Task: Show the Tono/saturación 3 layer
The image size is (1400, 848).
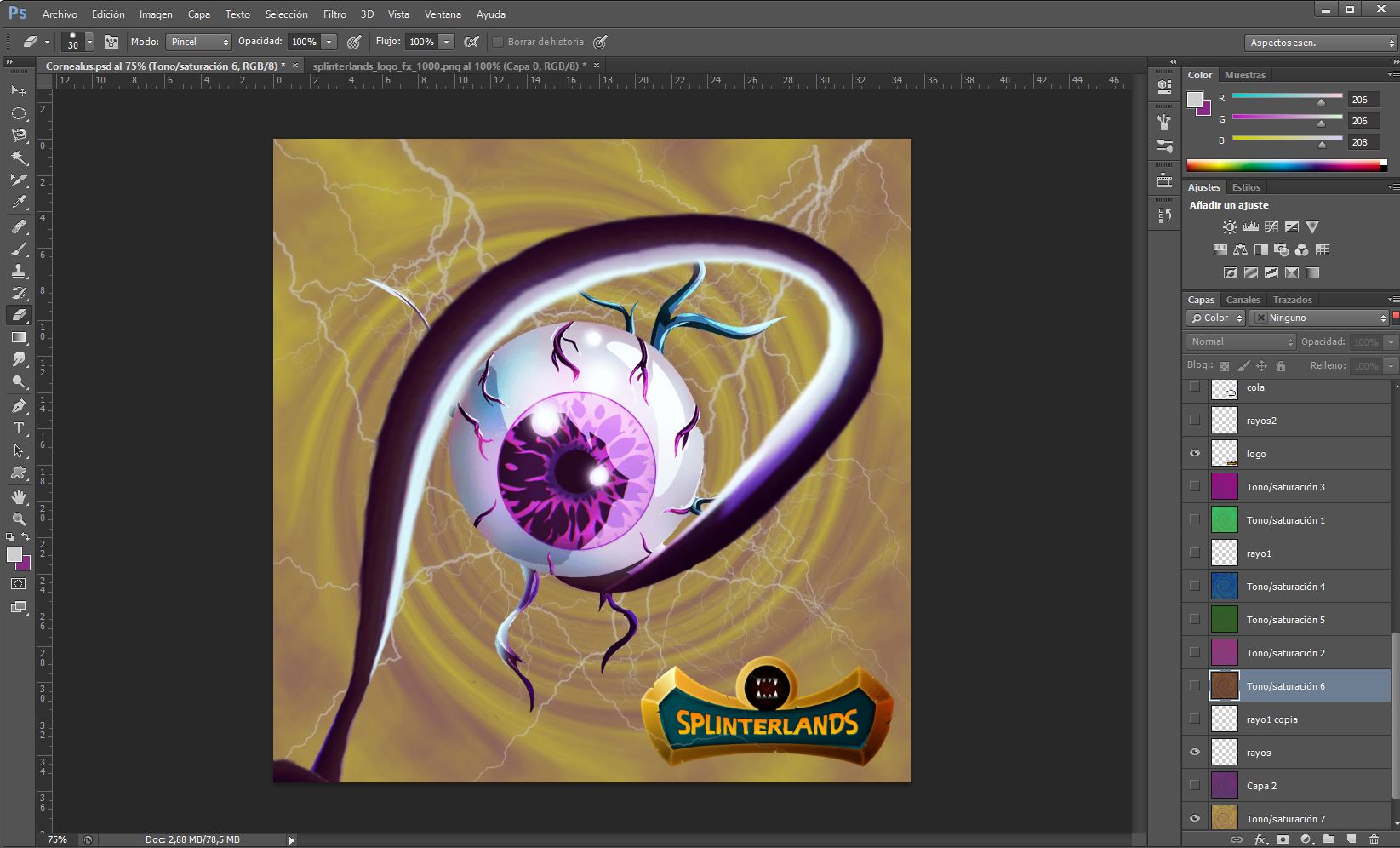Action: [x=1195, y=487]
